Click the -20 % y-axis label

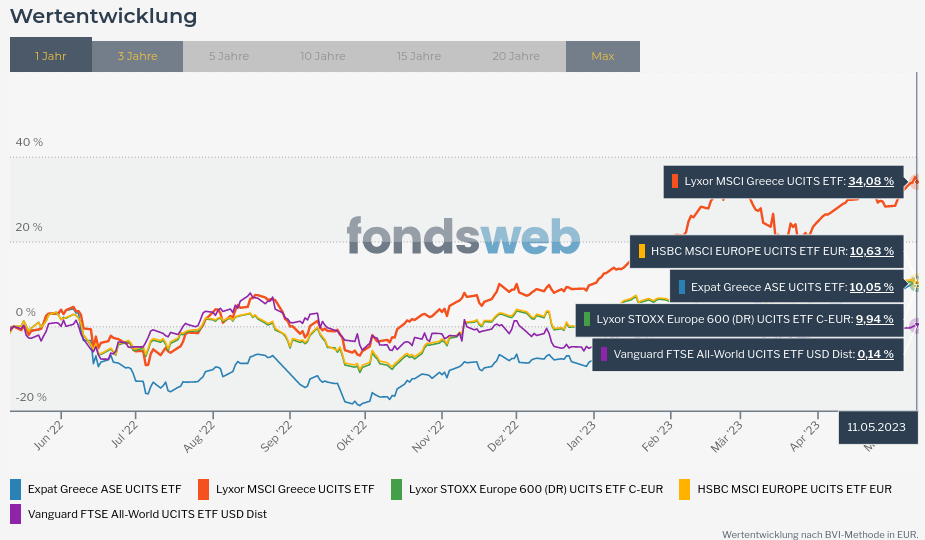[x=31, y=397]
